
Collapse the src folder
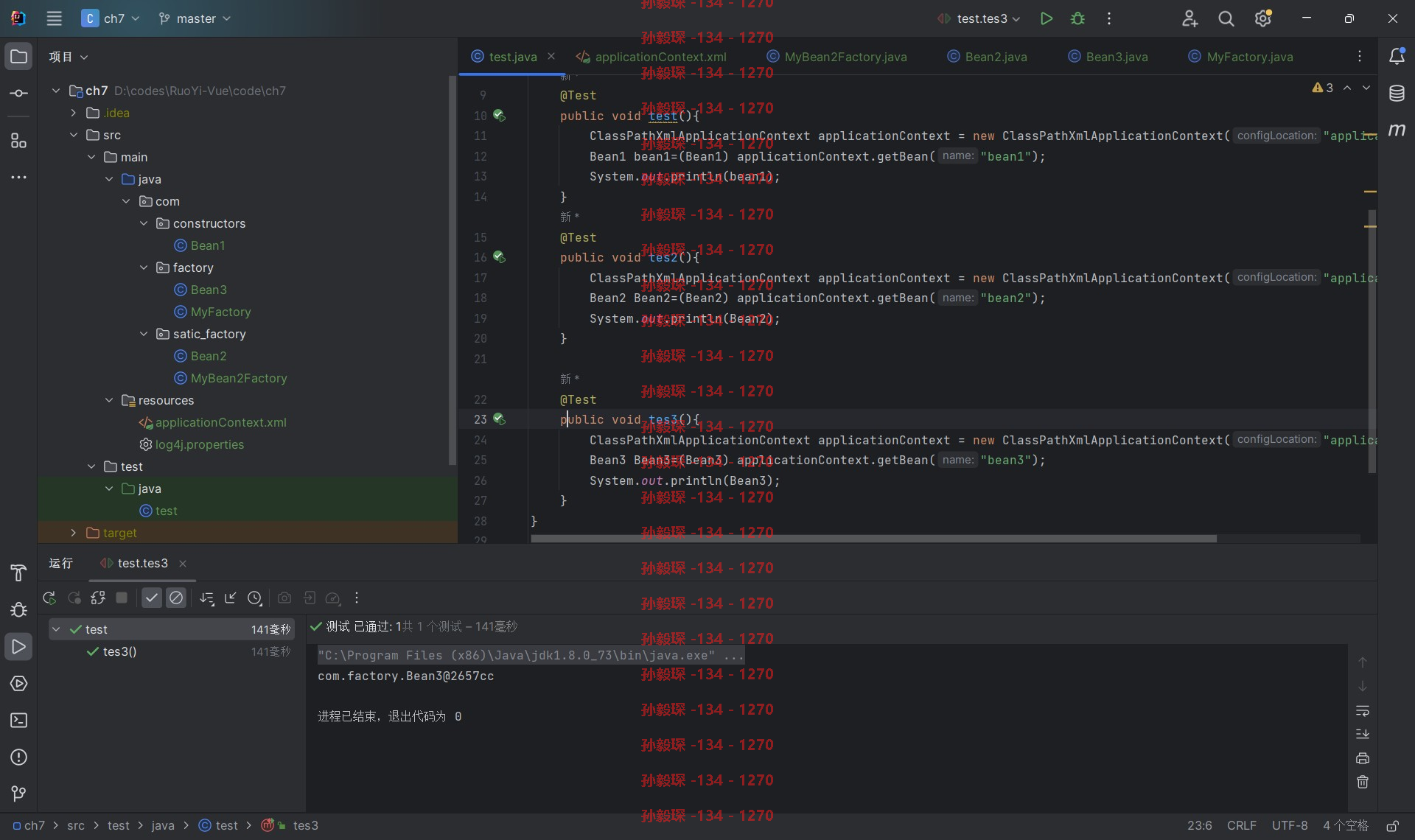(x=74, y=135)
